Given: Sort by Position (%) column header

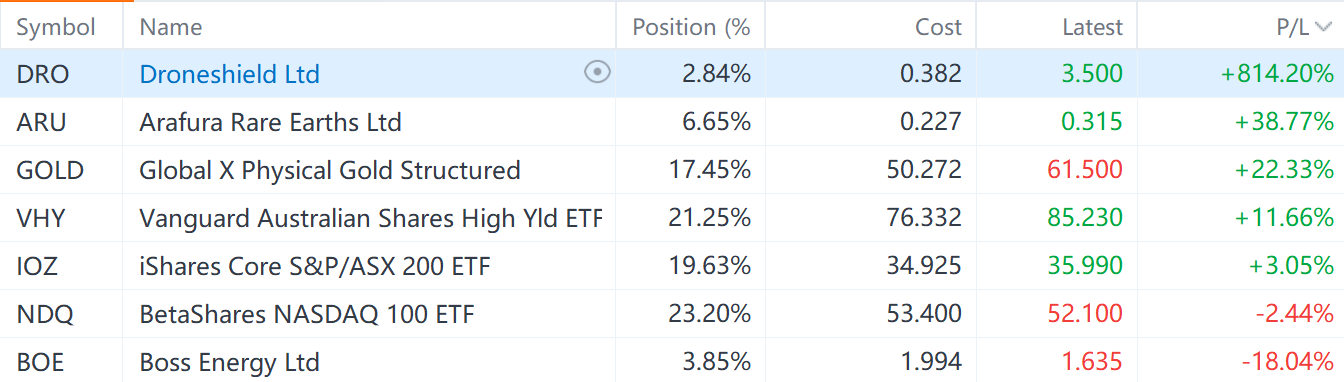Looking at the screenshot, I should tap(691, 27).
